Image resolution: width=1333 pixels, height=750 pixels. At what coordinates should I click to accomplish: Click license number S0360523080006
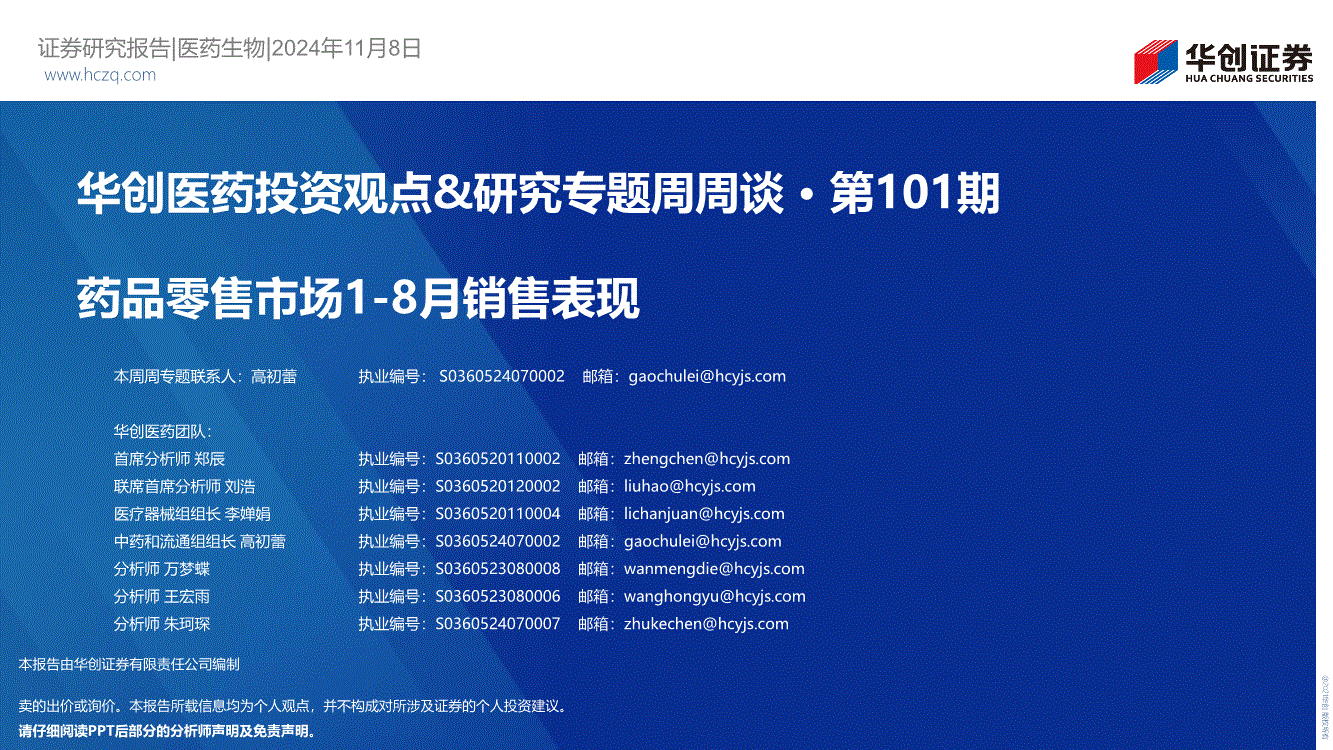498,596
